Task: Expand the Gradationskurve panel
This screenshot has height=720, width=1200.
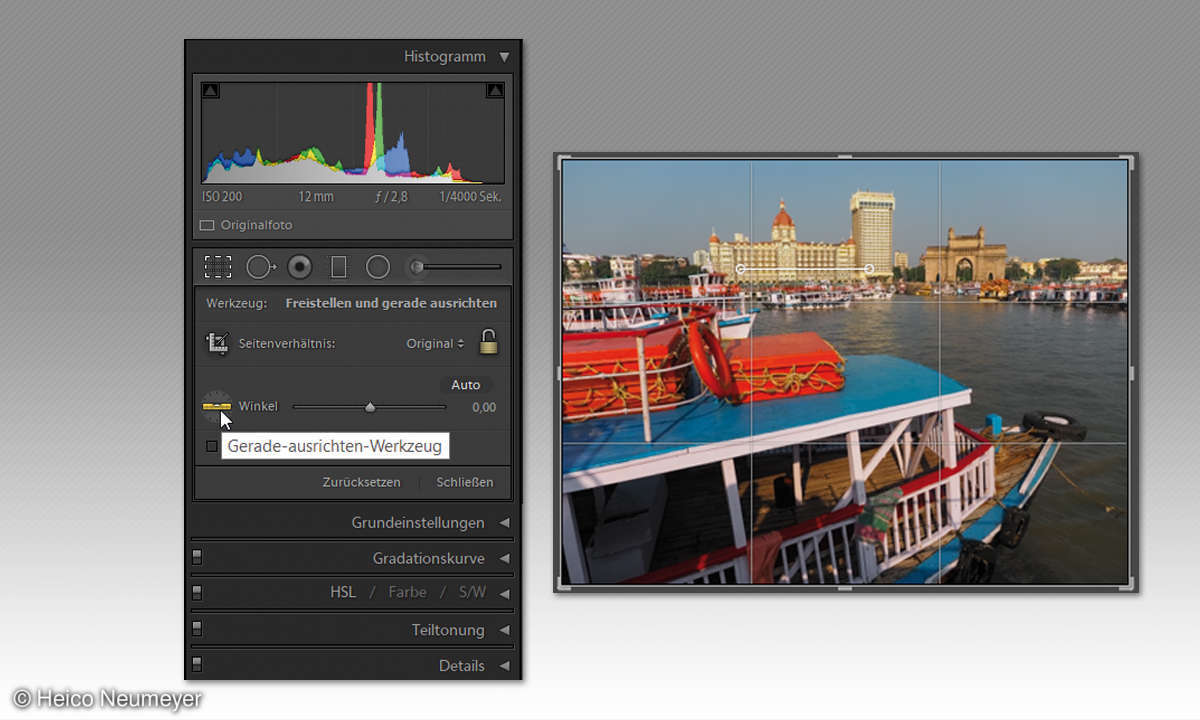Action: (504, 559)
